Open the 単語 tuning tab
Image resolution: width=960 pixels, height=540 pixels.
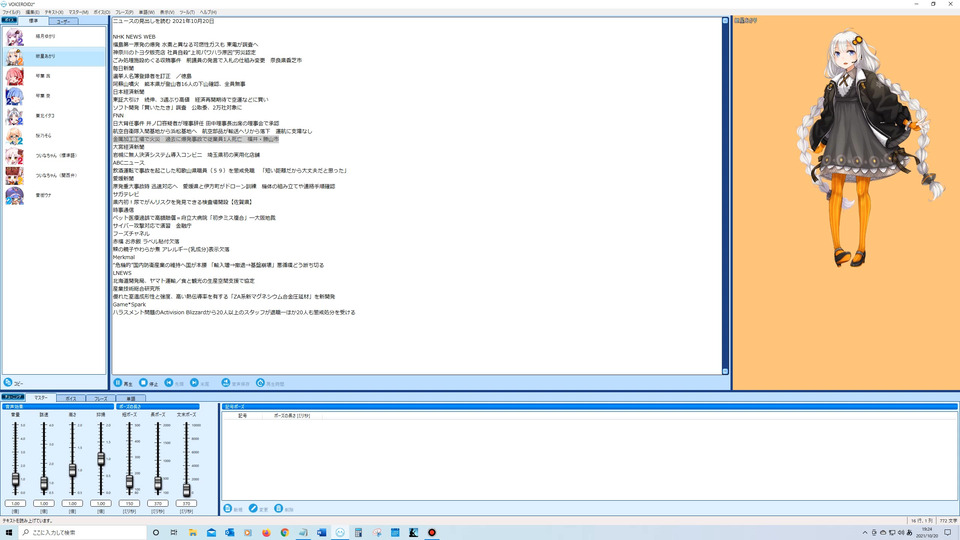coord(130,399)
